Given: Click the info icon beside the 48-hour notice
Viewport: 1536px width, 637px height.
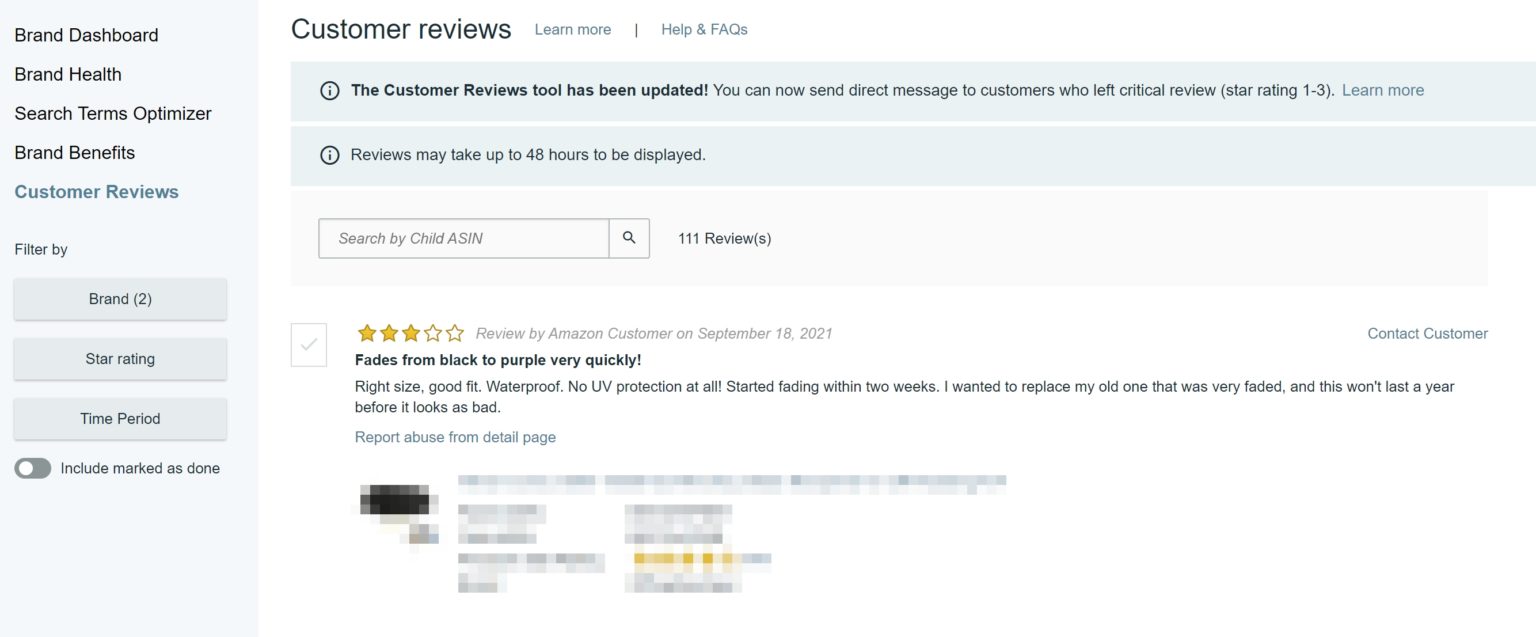Looking at the screenshot, I should pos(330,155).
